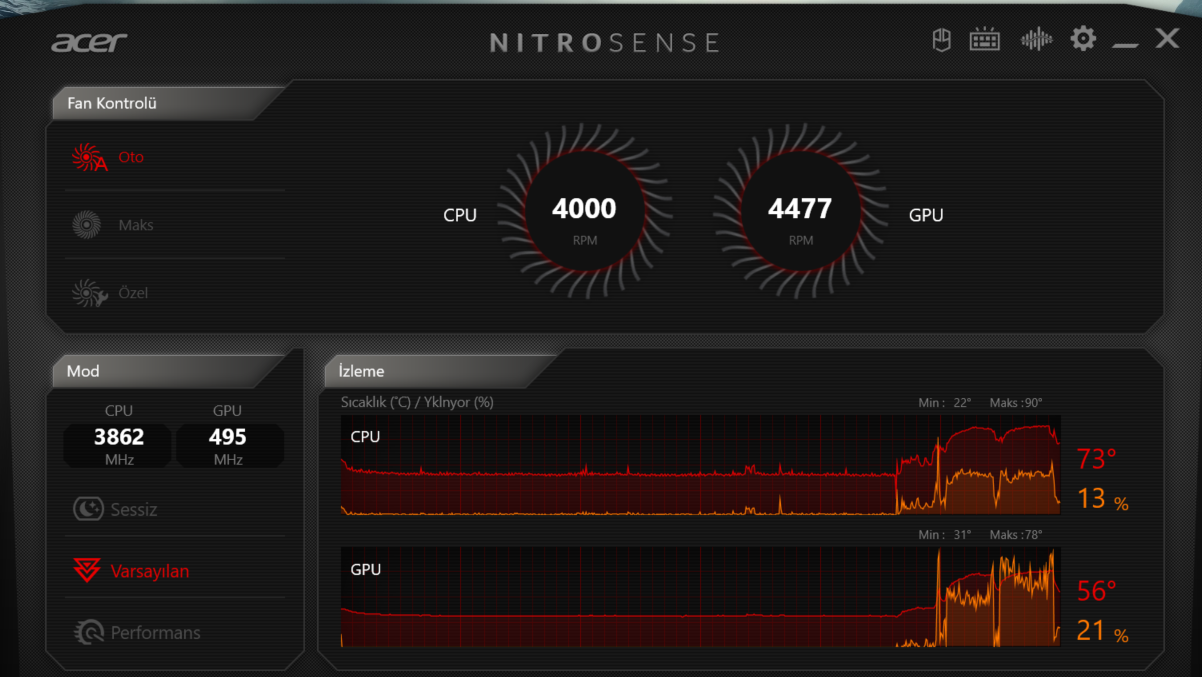The image size is (1202, 677).
Task: Click the CPU load value 13 %
Action: tap(1102, 499)
